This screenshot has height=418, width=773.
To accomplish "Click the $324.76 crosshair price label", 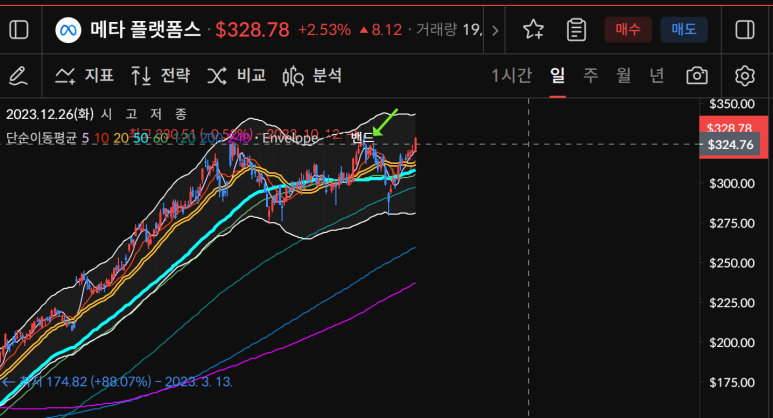I will click(x=730, y=145).
